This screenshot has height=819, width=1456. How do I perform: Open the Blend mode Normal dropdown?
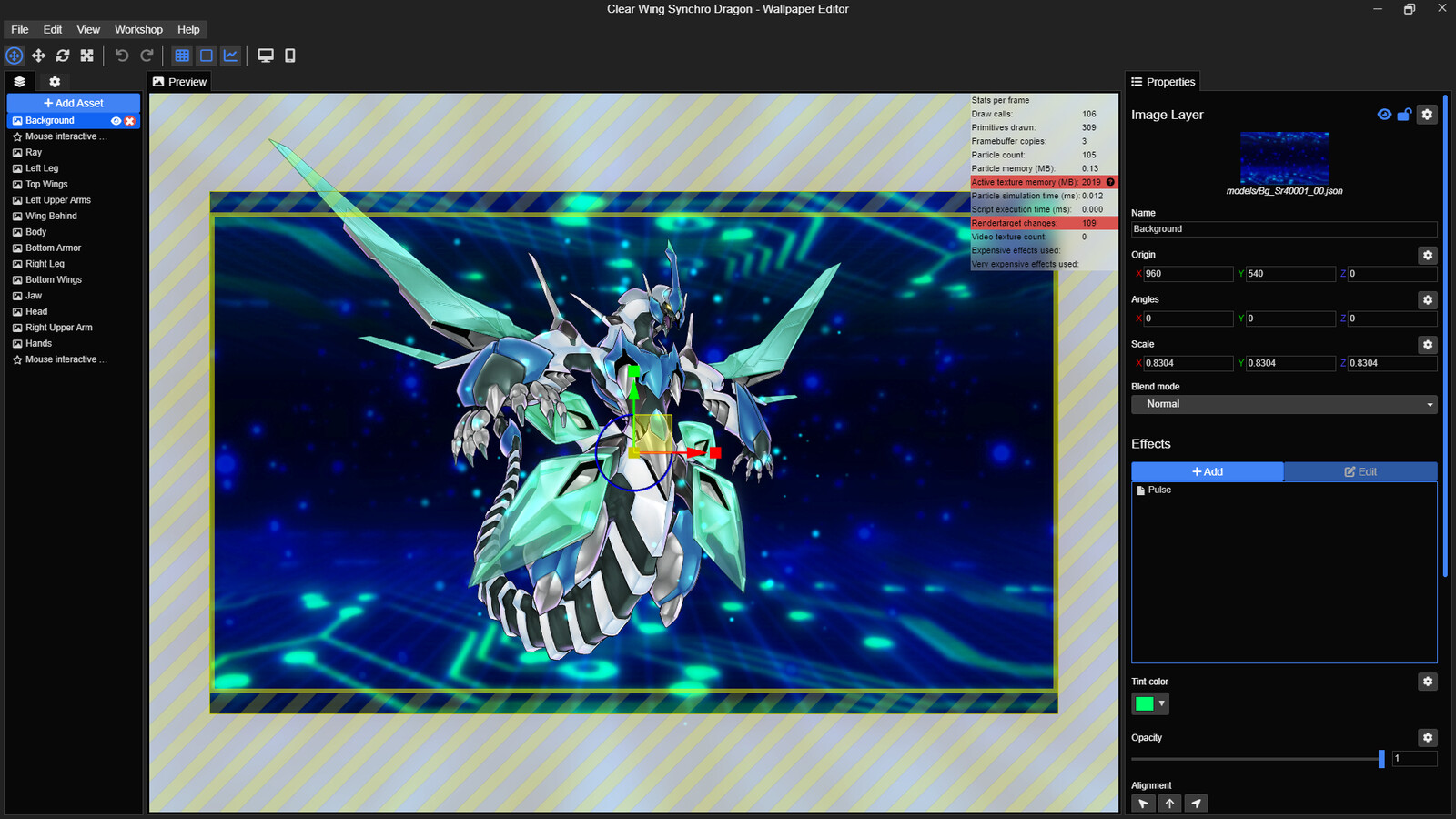(x=1284, y=404)
